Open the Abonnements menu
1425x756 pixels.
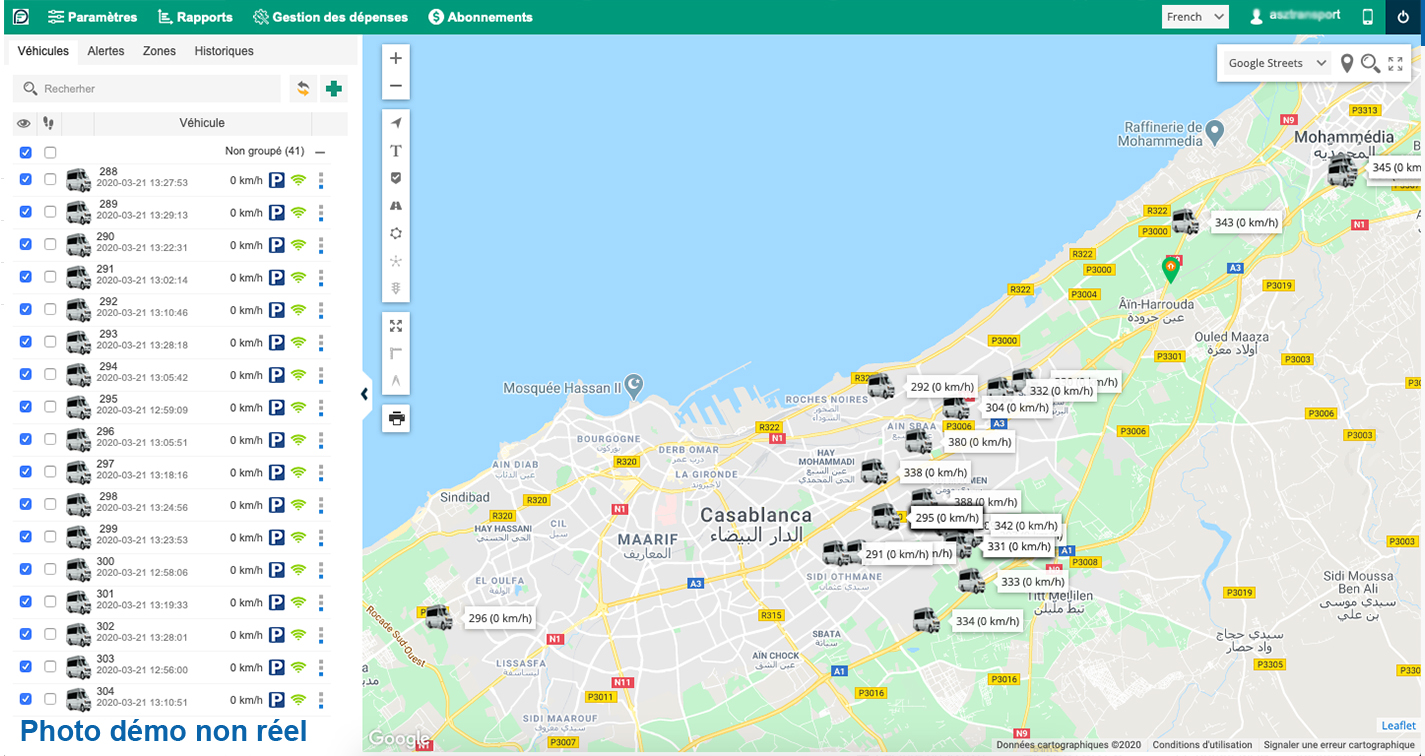480,17
